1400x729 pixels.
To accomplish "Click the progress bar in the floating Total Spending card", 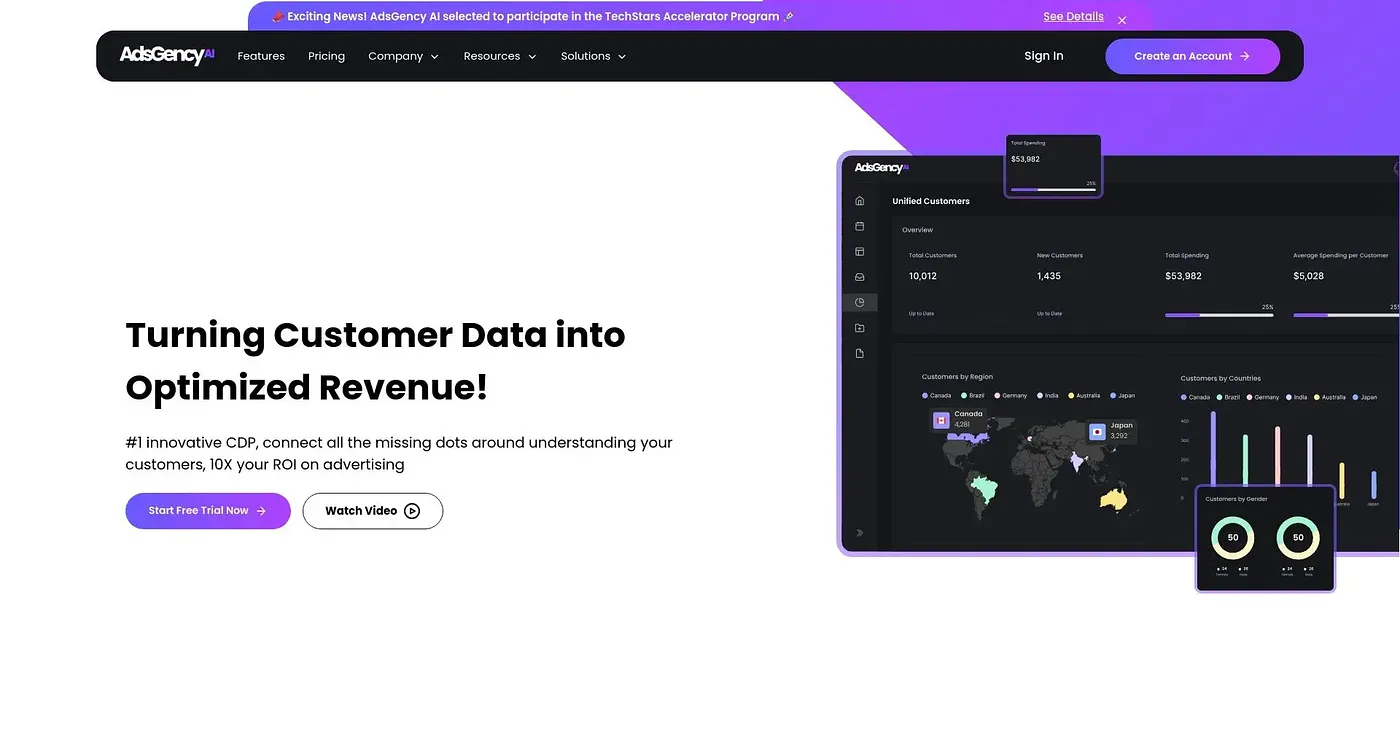I will pos(1053,189).
